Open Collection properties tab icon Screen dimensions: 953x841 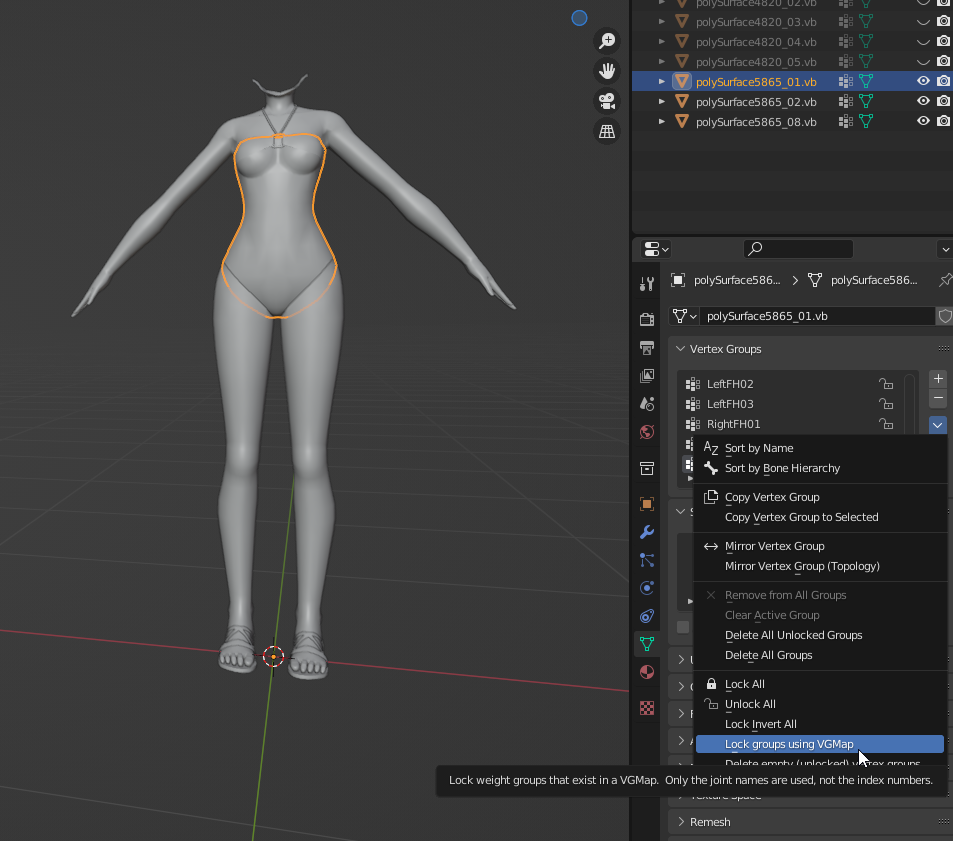(647, 468)
